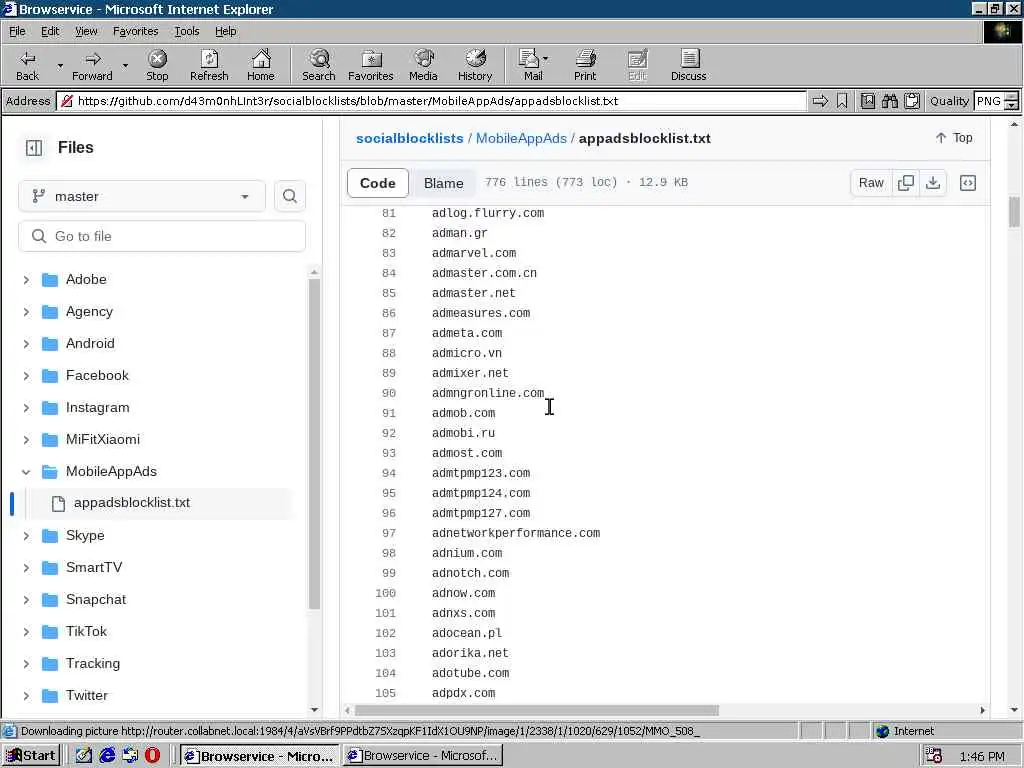The image size is (1024, 768).
Task: Switch to the Blame tab
Action: coord(443,183)
